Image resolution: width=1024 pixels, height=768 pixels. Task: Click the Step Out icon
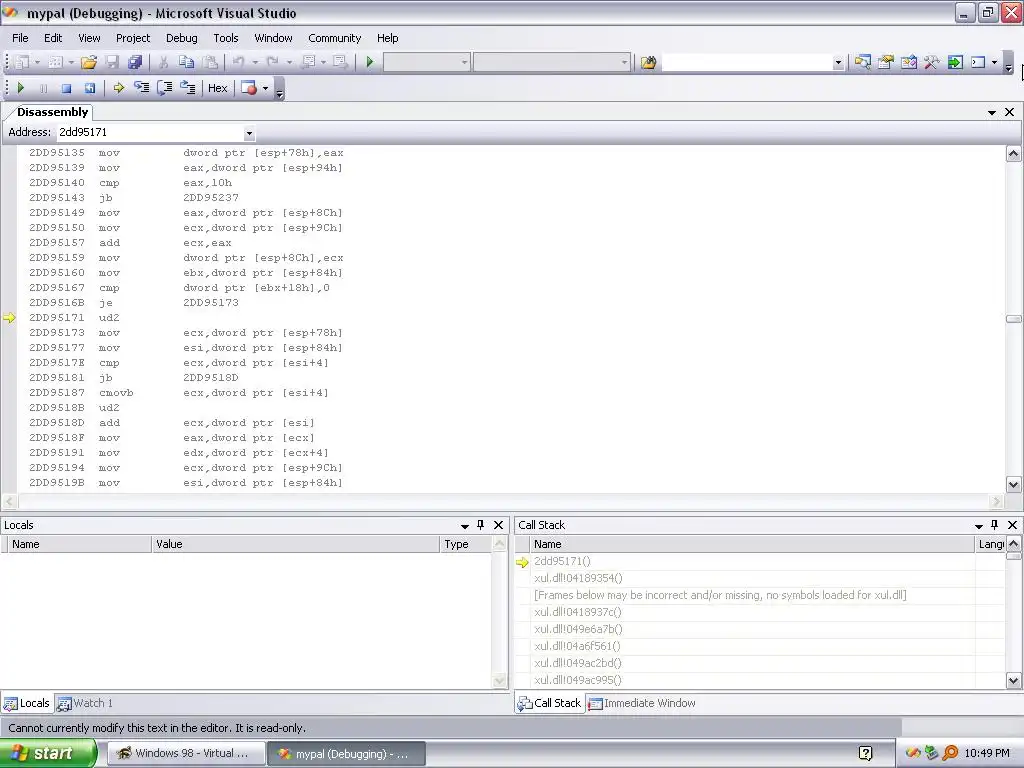coord(188,88)
